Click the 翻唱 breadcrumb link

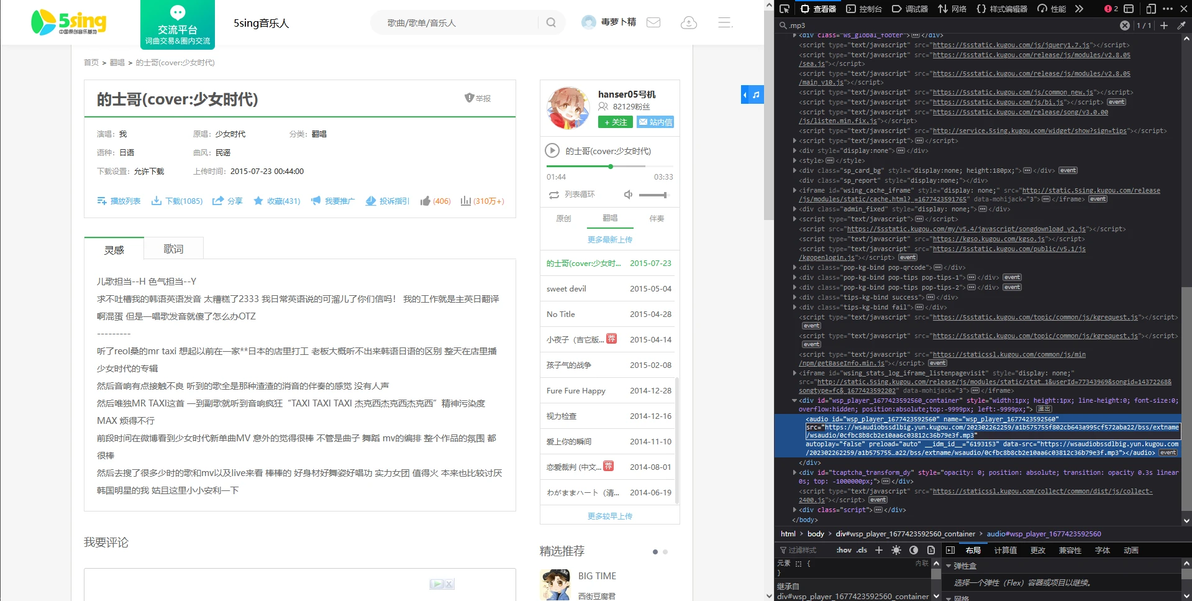coord(117,62)
